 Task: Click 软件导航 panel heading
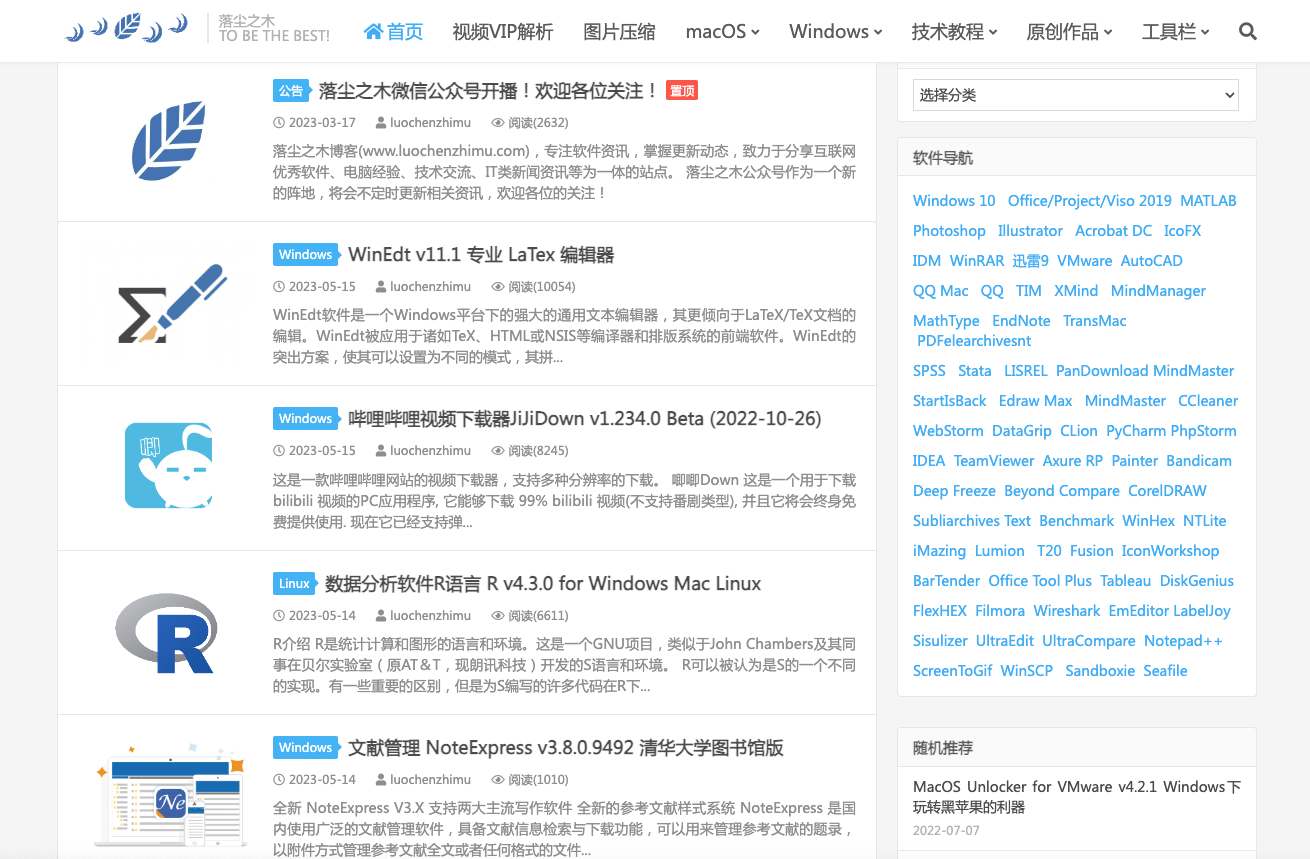[x=943, y=158]
